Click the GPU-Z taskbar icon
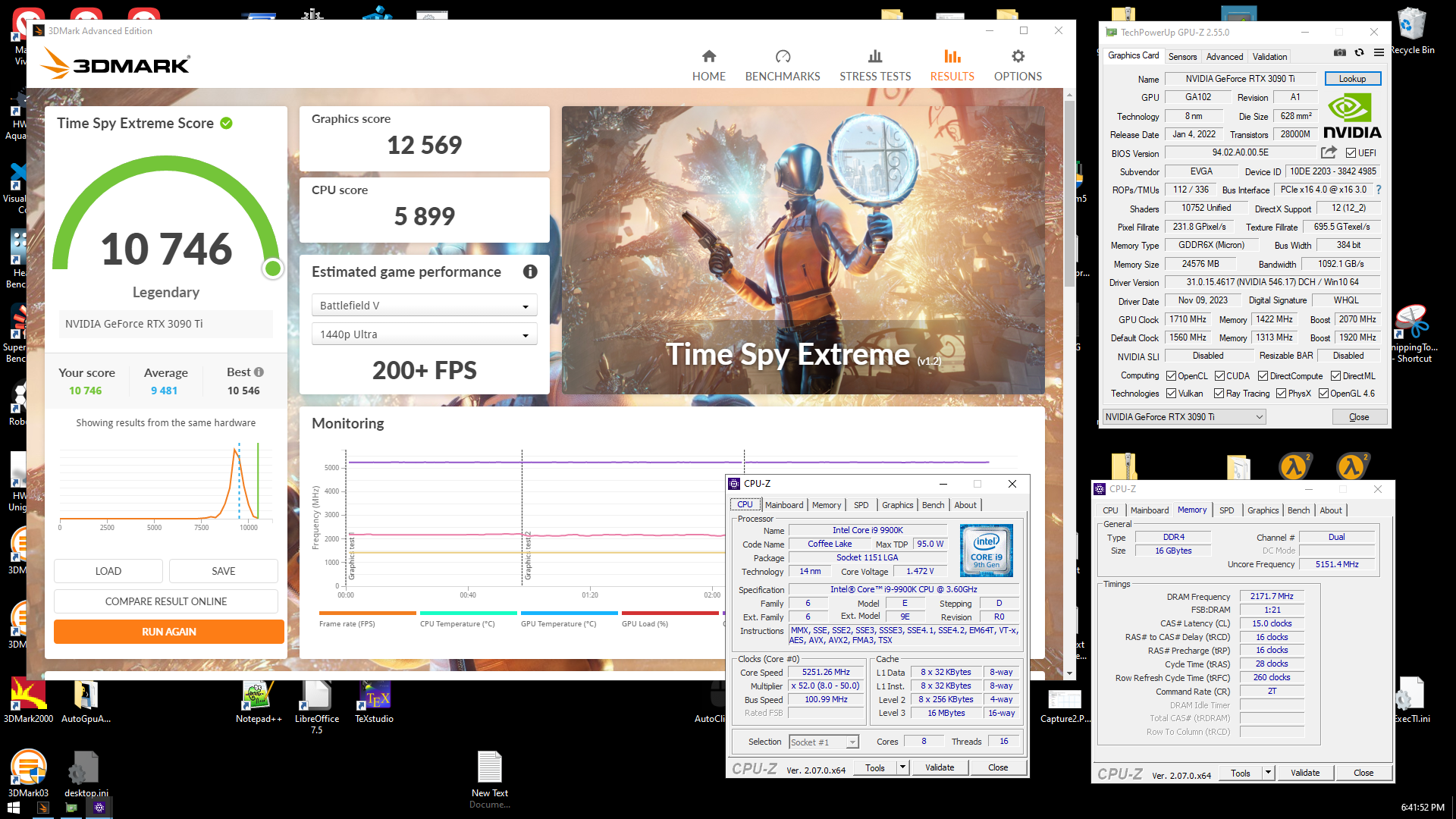This screenshot has height=819, width=1456. point(71,808)
